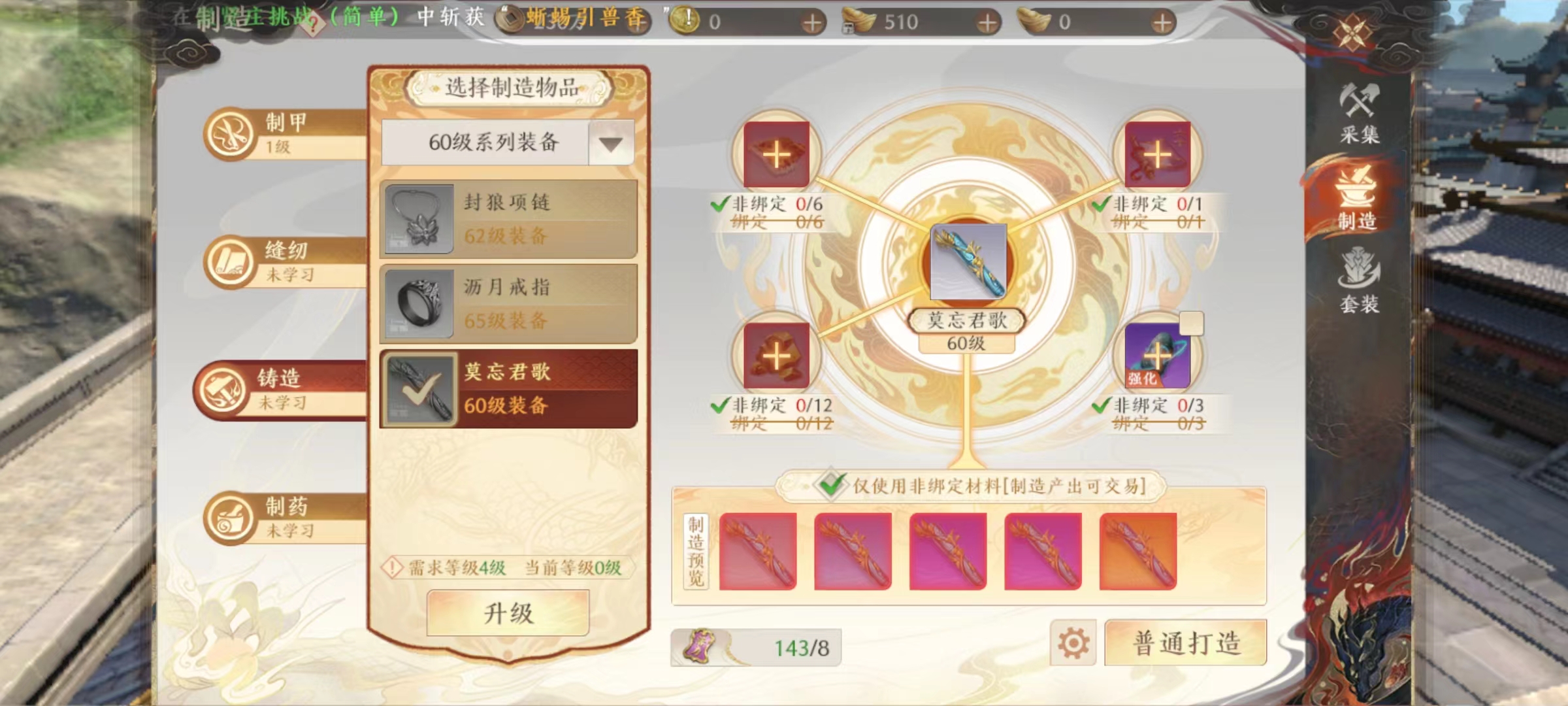Image resolution: width=1568 pixels, height=706 pixels.
Task: Toggle 非绑定 check under 0/3 material
Action: click(x=1101, y=406)
